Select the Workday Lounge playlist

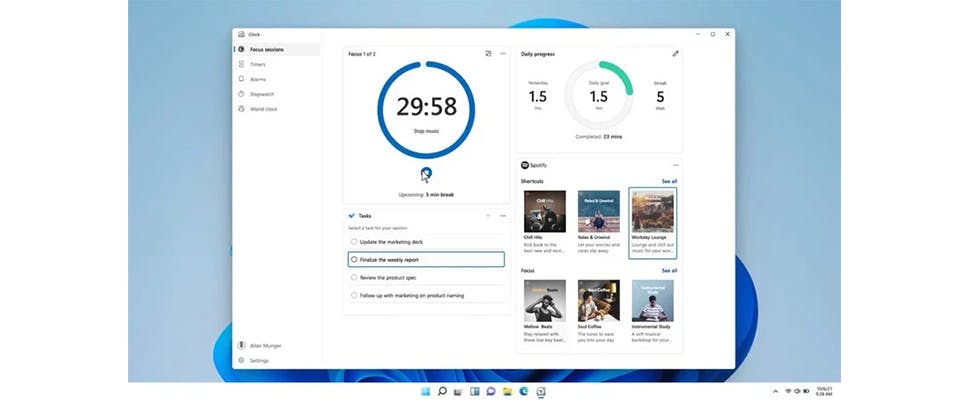click(653, 223)
